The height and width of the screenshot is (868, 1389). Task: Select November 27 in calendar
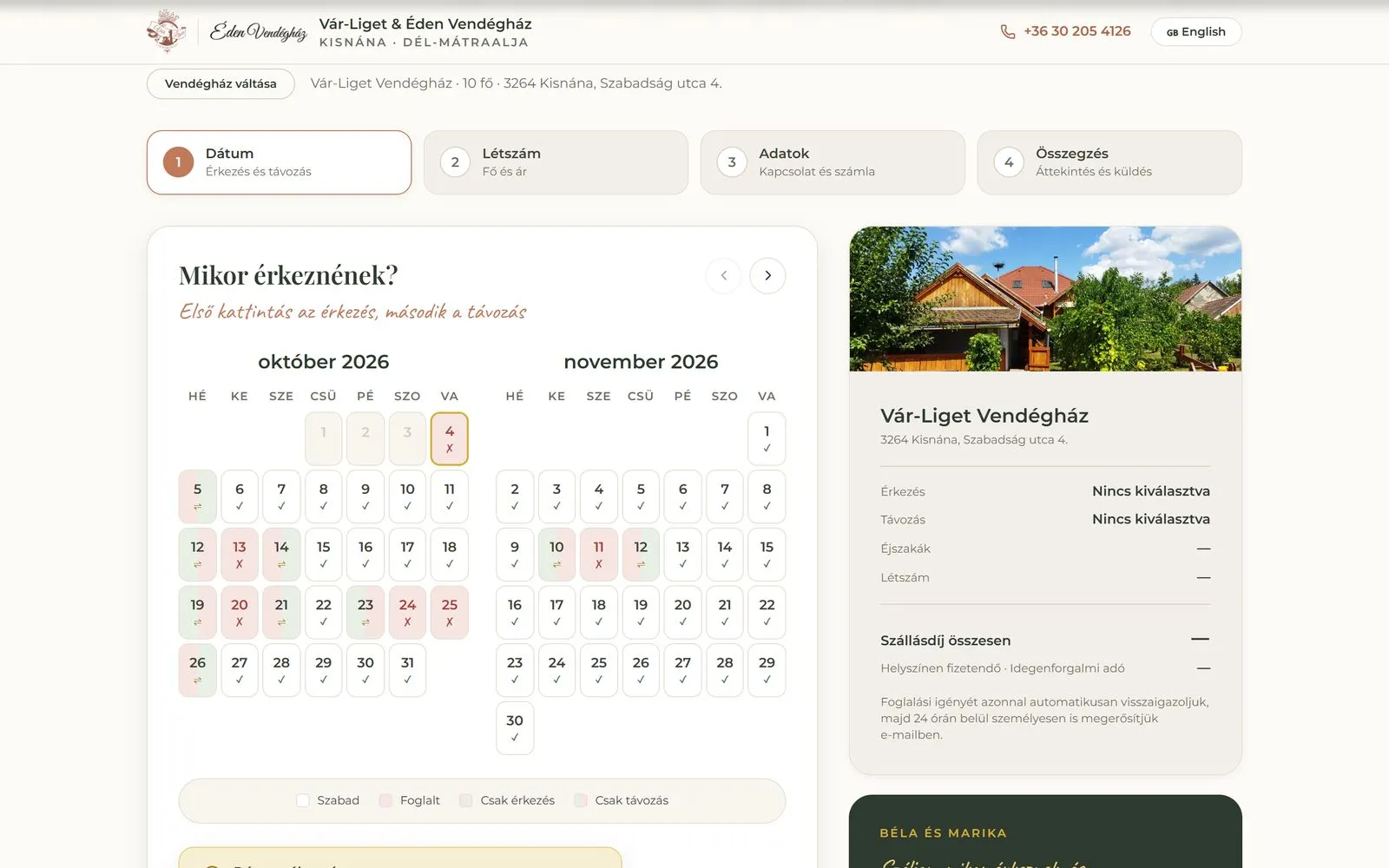682,670
